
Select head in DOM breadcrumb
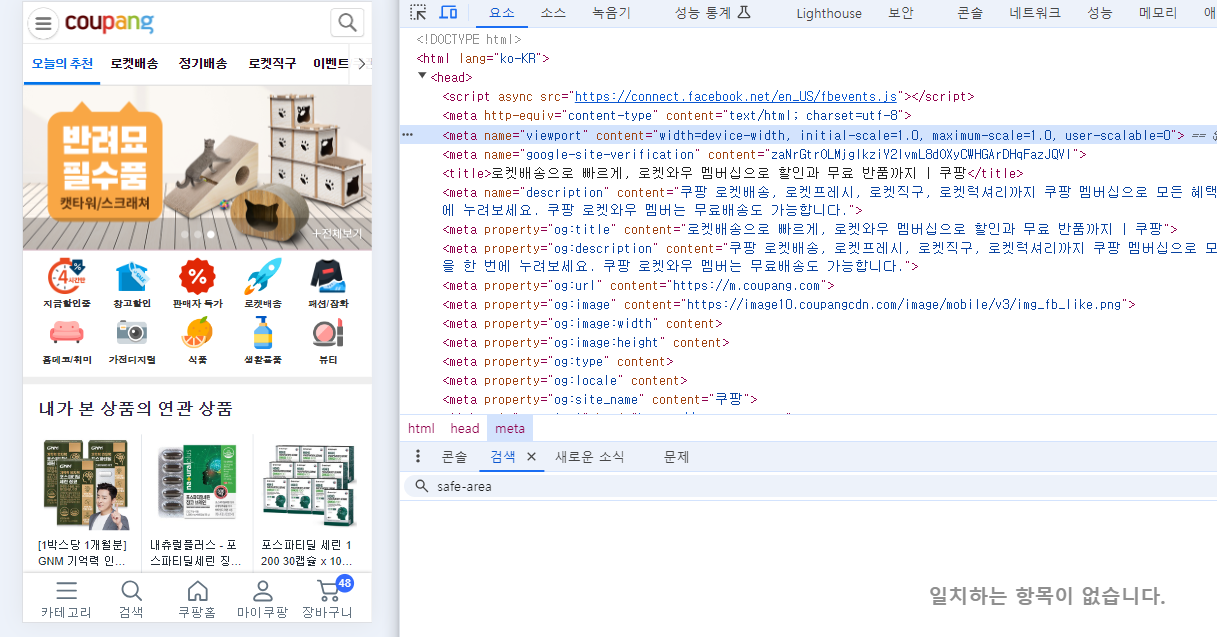(465, 428)
